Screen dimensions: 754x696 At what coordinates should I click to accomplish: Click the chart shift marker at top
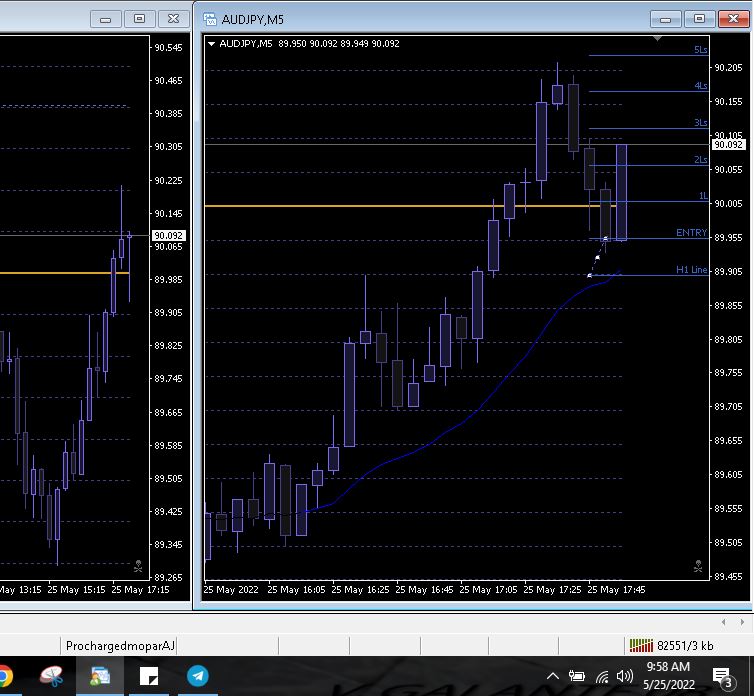point(657,38)
